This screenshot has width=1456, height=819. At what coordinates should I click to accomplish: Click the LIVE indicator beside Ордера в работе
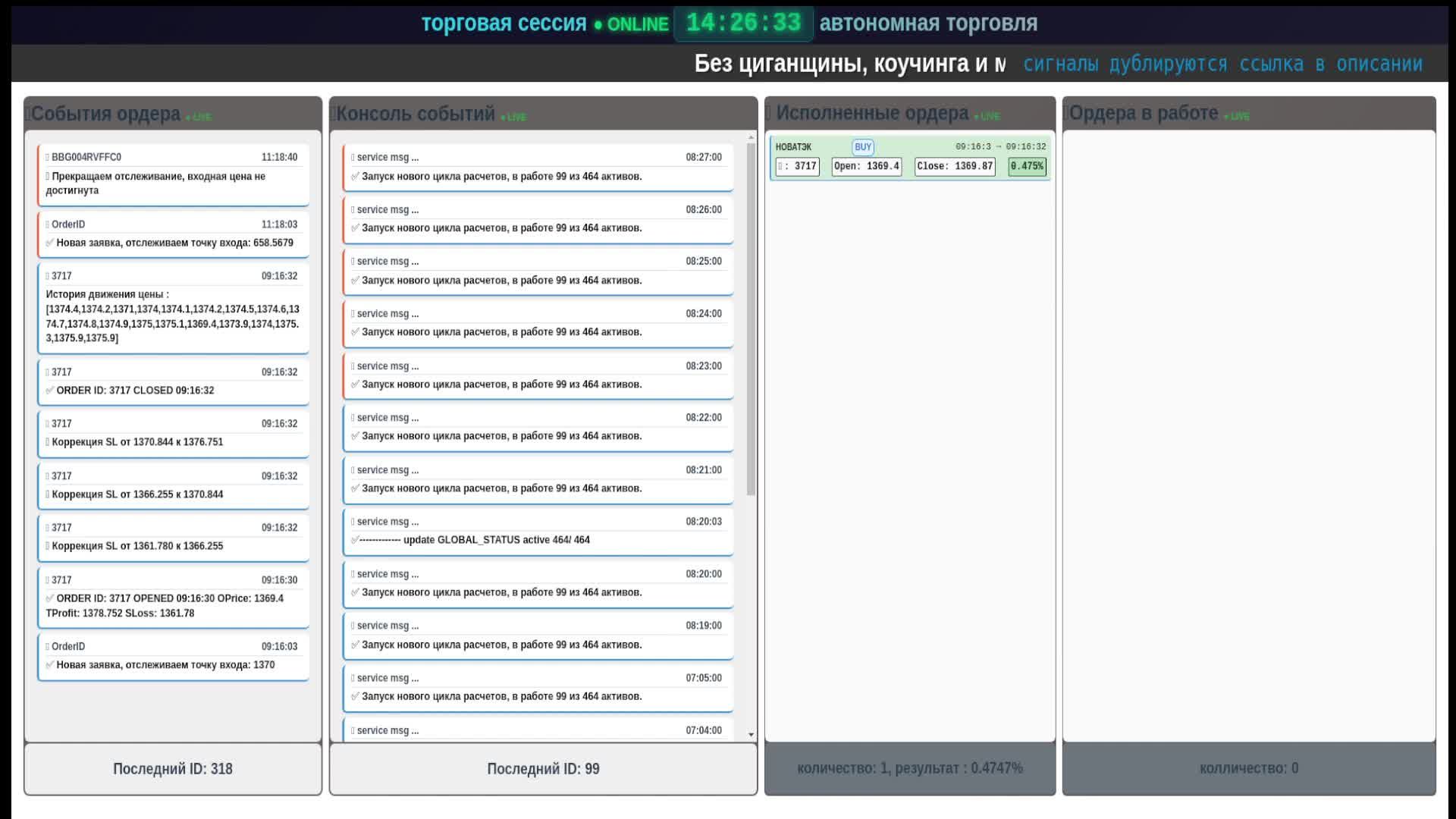pyautogui.click(x=1237, y=116)
